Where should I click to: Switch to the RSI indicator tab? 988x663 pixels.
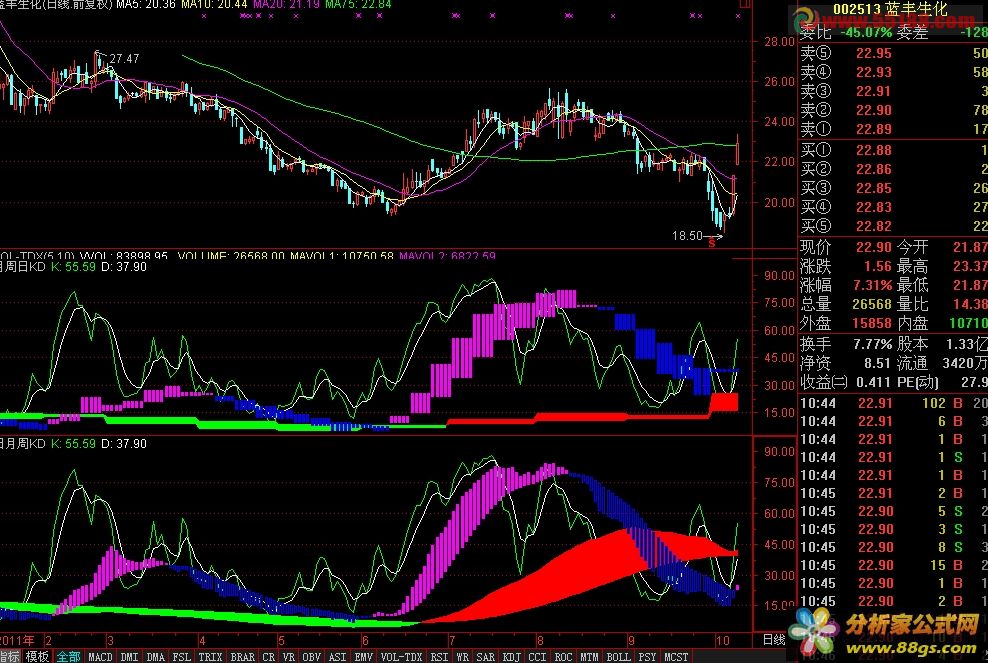439,656
